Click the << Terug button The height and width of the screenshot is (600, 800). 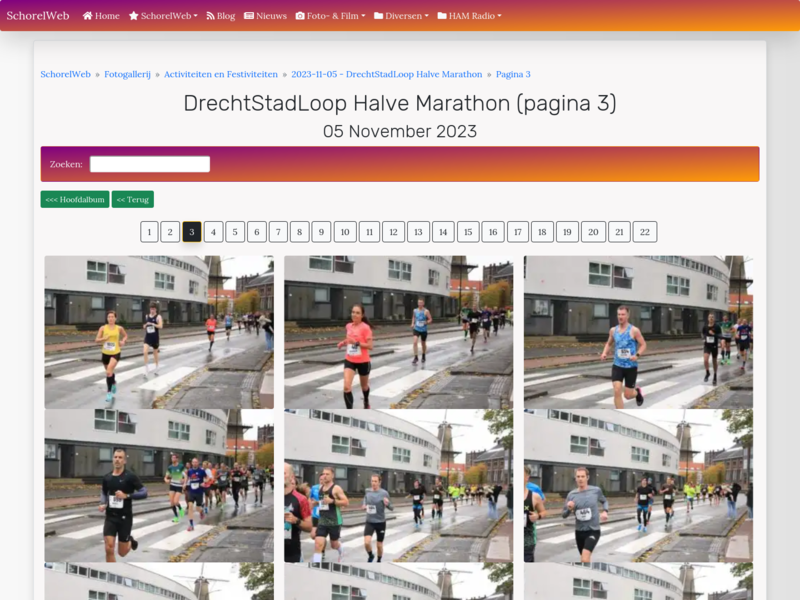pos(133,199)
